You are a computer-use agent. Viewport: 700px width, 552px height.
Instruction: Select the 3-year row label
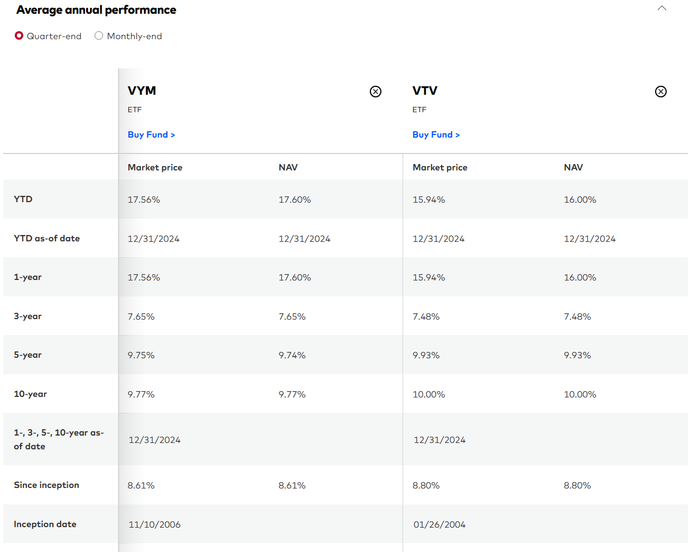[x=28, y=316]
